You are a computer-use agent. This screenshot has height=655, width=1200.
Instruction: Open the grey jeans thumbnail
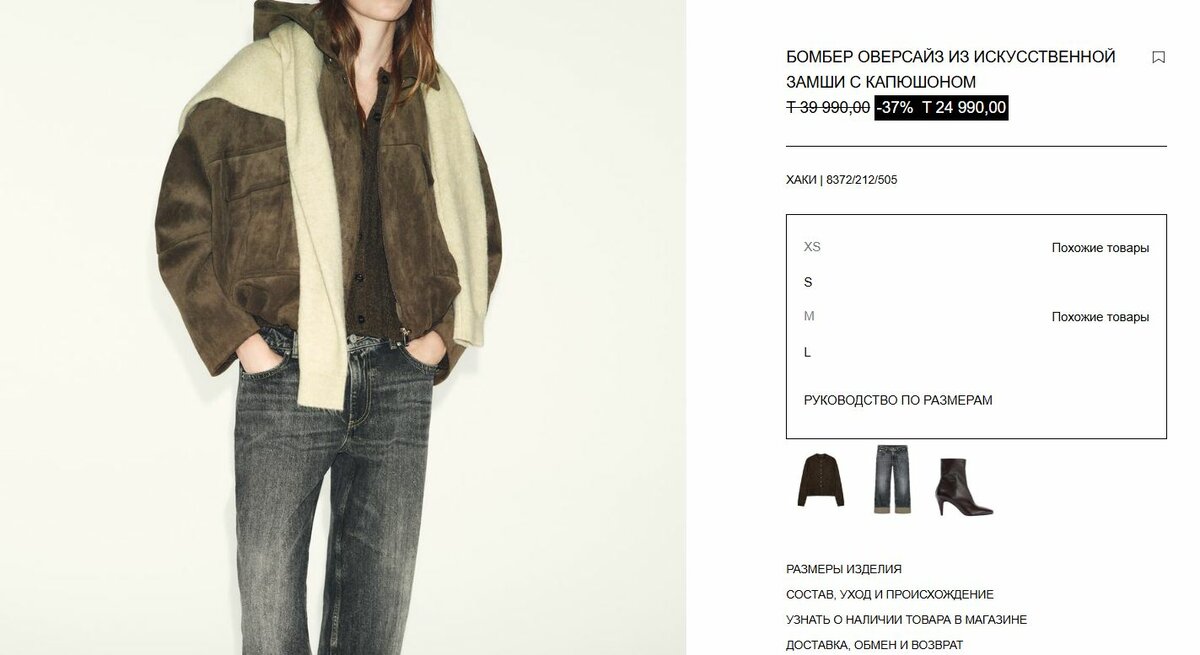coord(891,480)
